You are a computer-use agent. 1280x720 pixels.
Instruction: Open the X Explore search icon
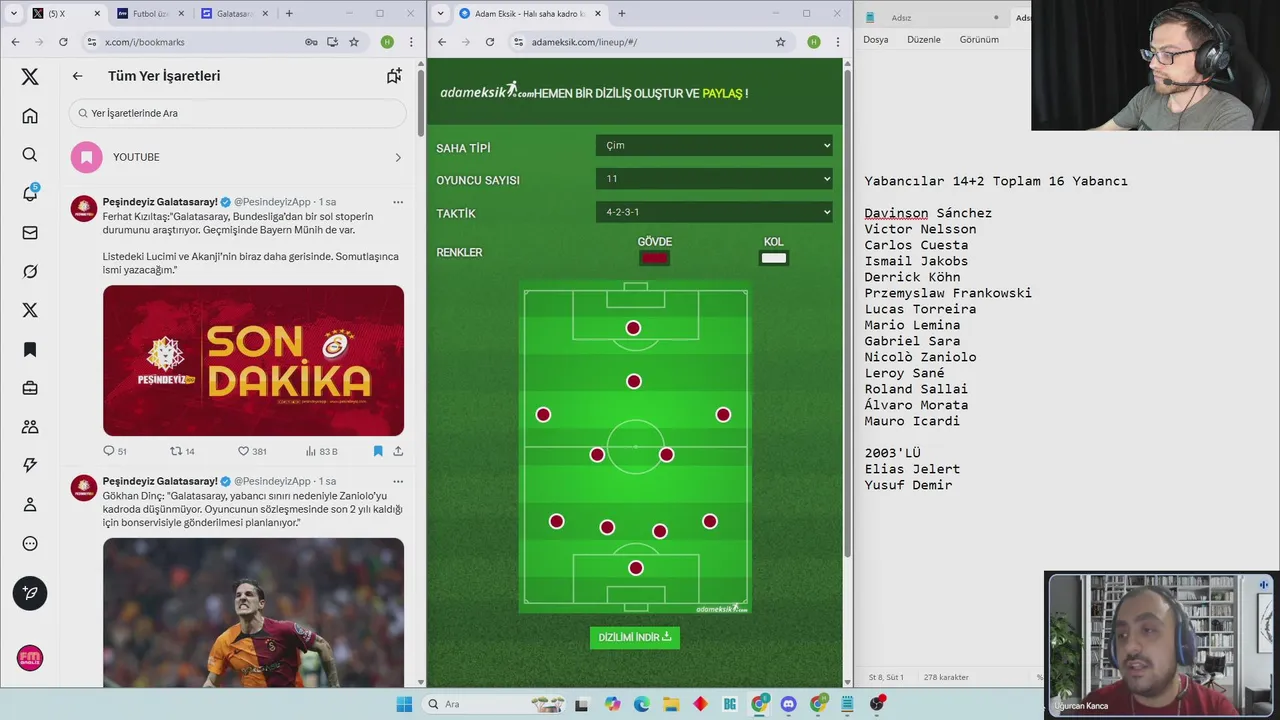click(x=30, y=155)
